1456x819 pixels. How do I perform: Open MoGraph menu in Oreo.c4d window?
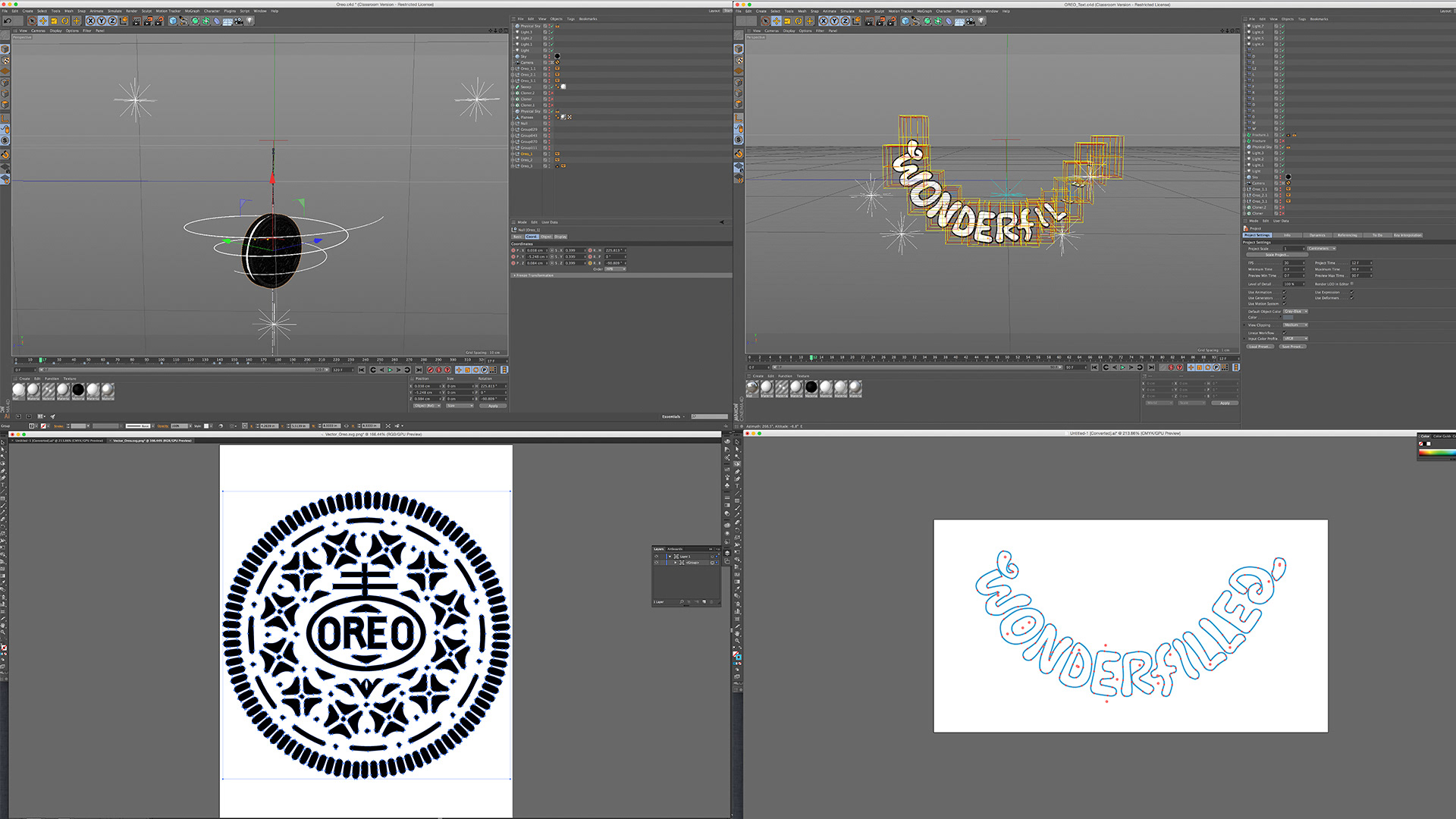[x=192, y=11]
